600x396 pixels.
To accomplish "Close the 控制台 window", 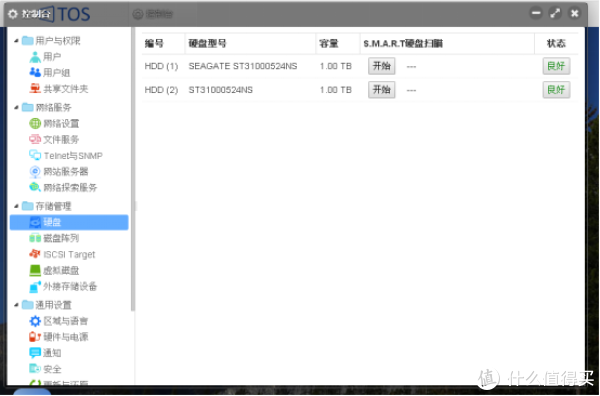I will click(574, 13).
